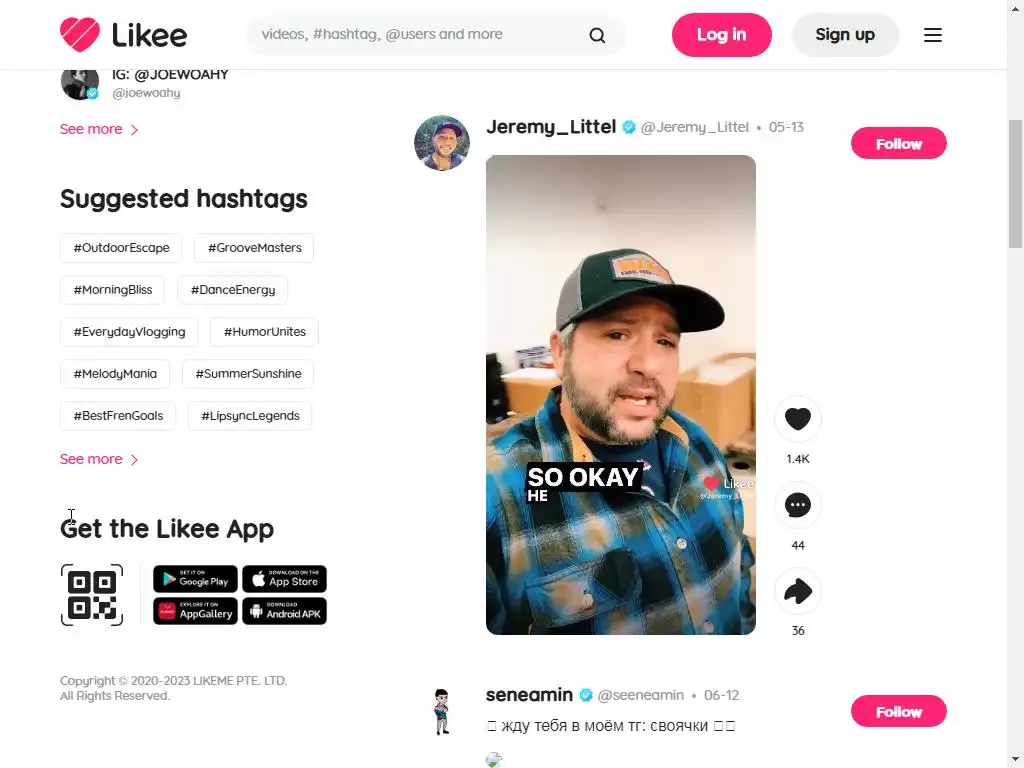Click the Google Play badge
This screenshot has height=768, width=1024.
click(195, 579)
